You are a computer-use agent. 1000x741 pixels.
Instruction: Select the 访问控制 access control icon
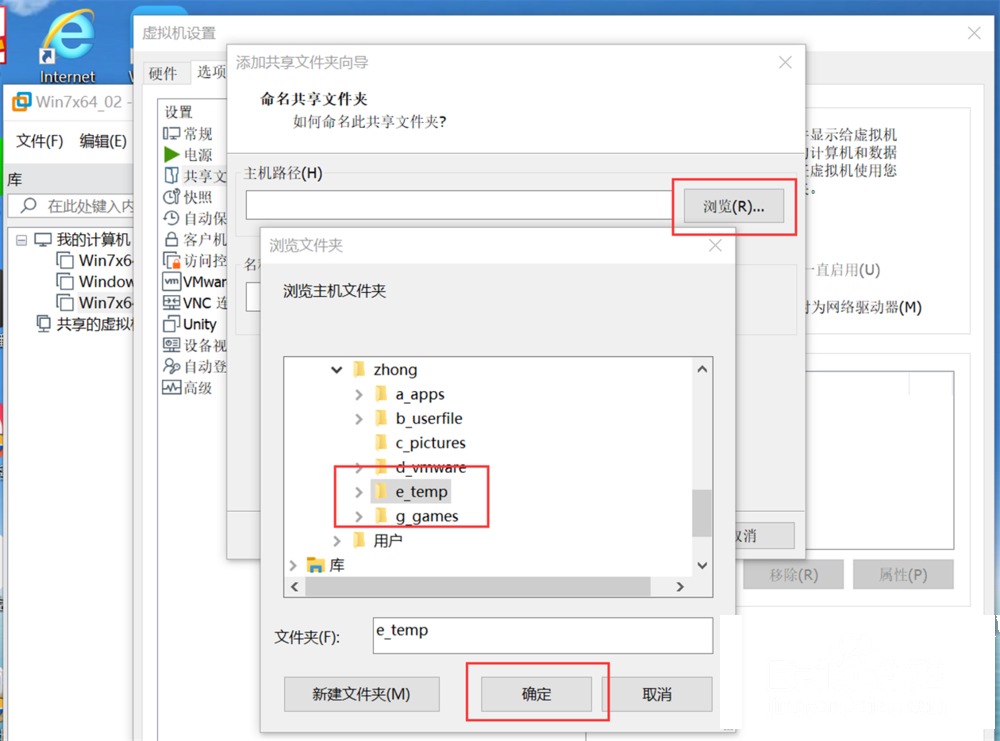click(172, 260)
